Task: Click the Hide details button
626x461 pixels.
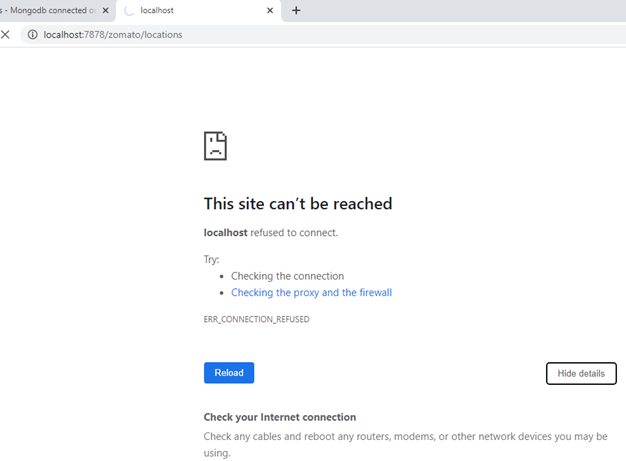Action: pyautogui.click(x=581, y=374)
